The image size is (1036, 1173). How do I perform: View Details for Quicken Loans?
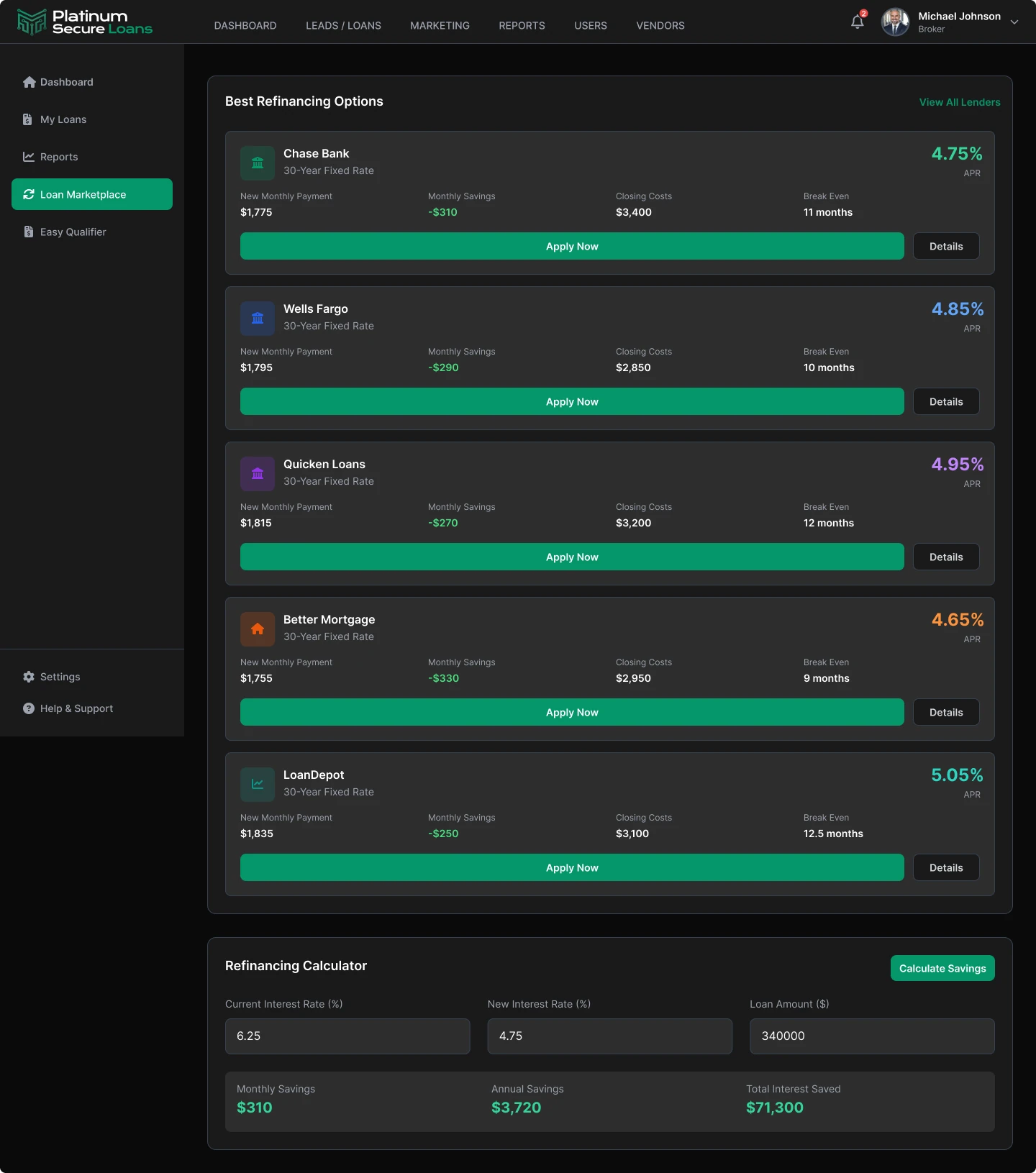(946, 557)
